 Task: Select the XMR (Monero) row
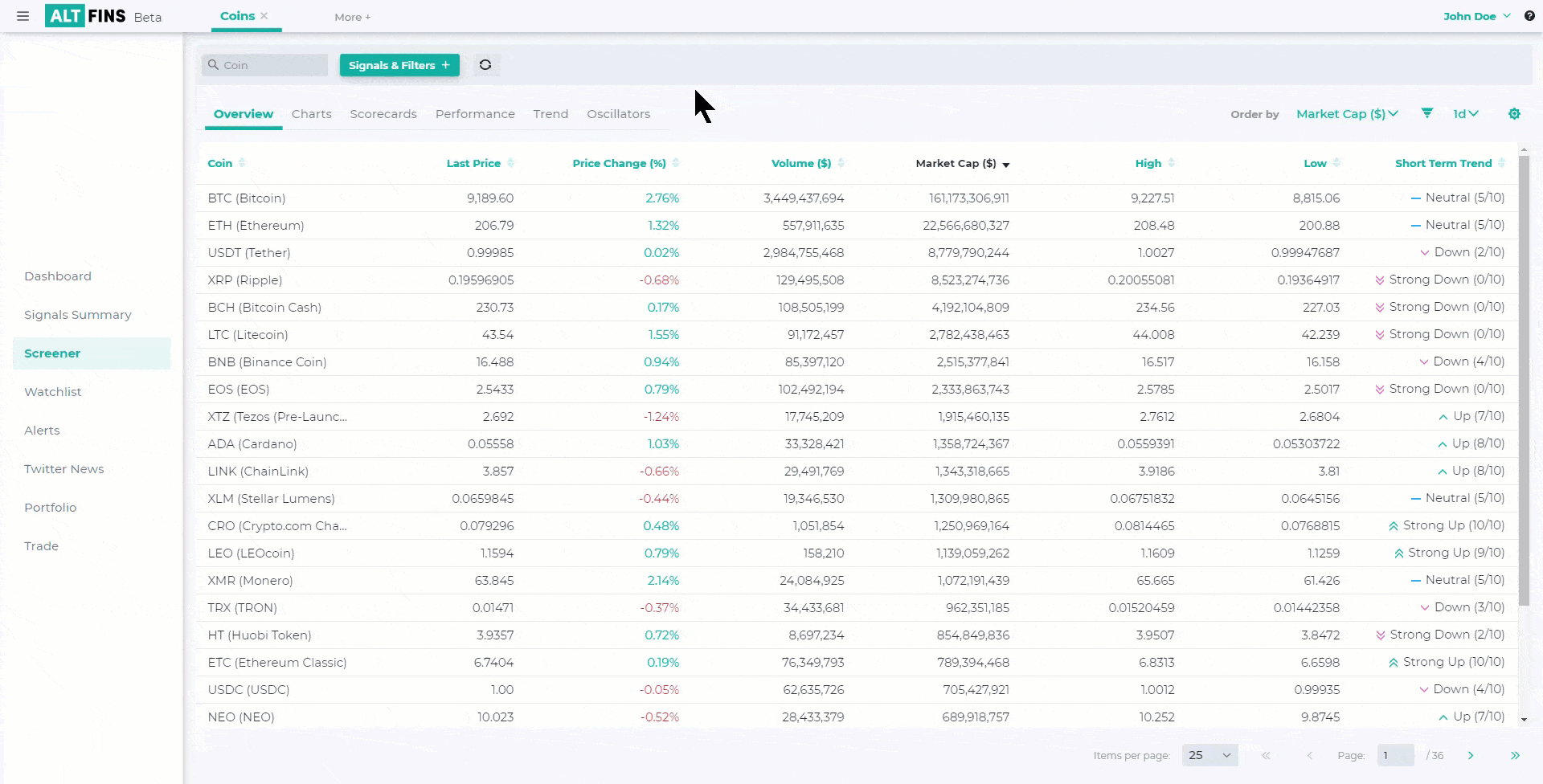pyautogui.click(x=857, y=580)
